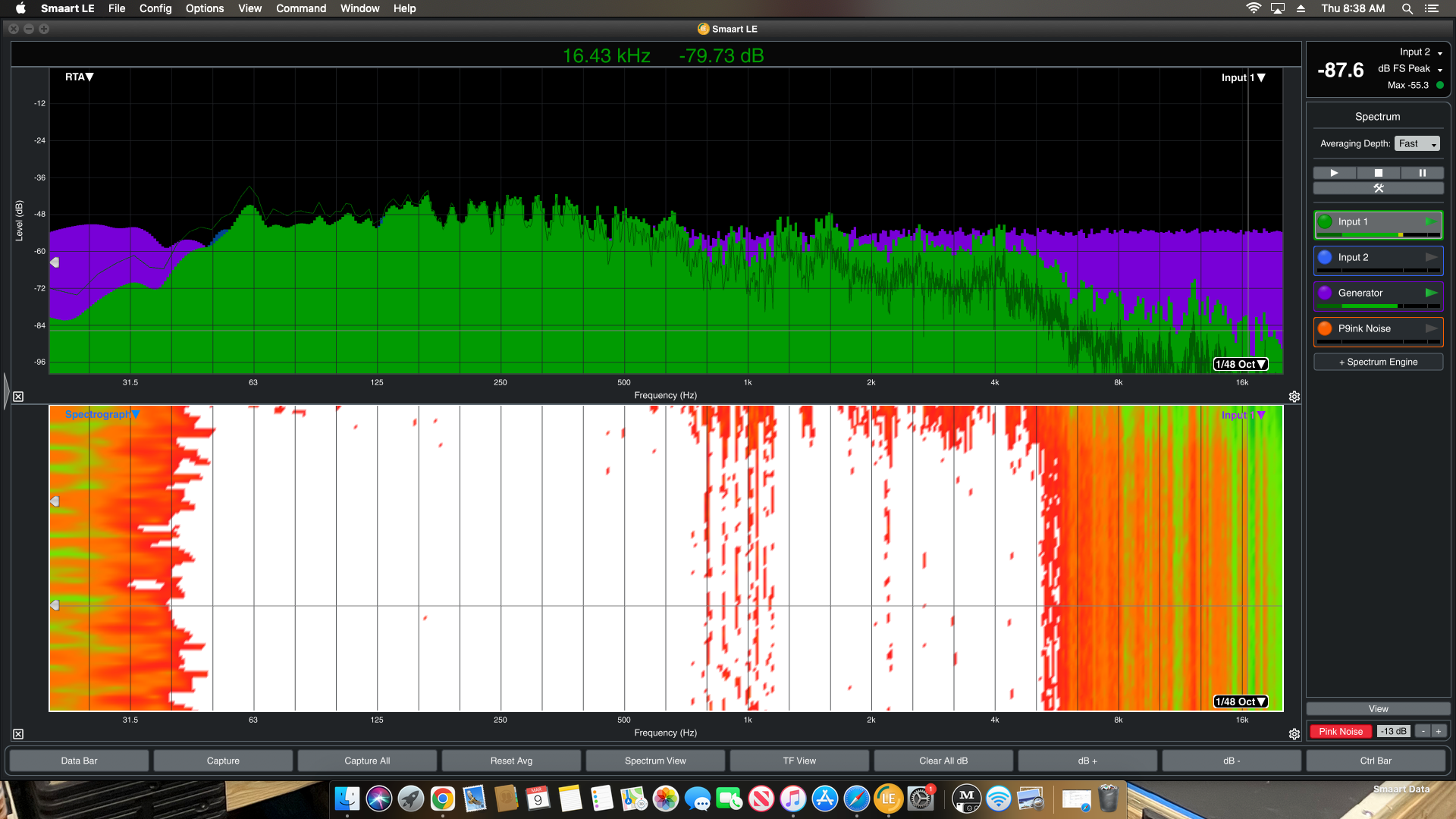Screen dimensions: 1456x819
Task: Click the Capture button
Action: coord(223,761)
